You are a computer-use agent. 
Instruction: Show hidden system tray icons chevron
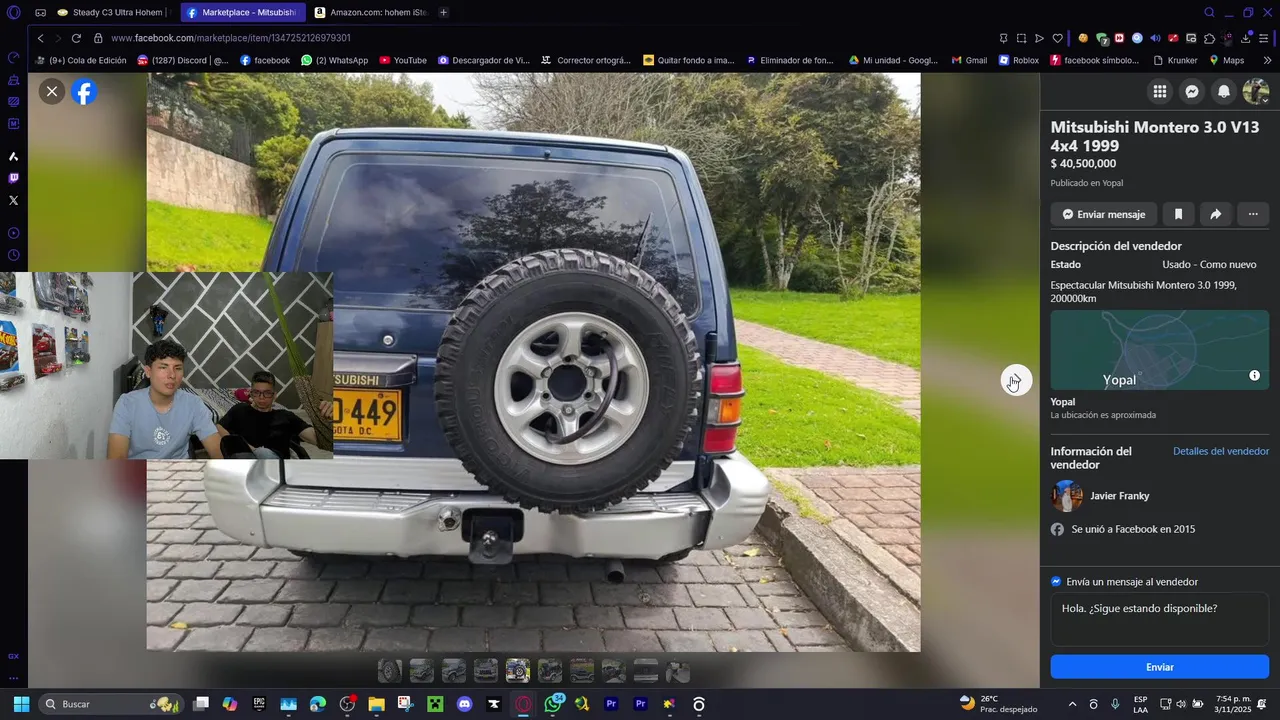click(1072, 704)
